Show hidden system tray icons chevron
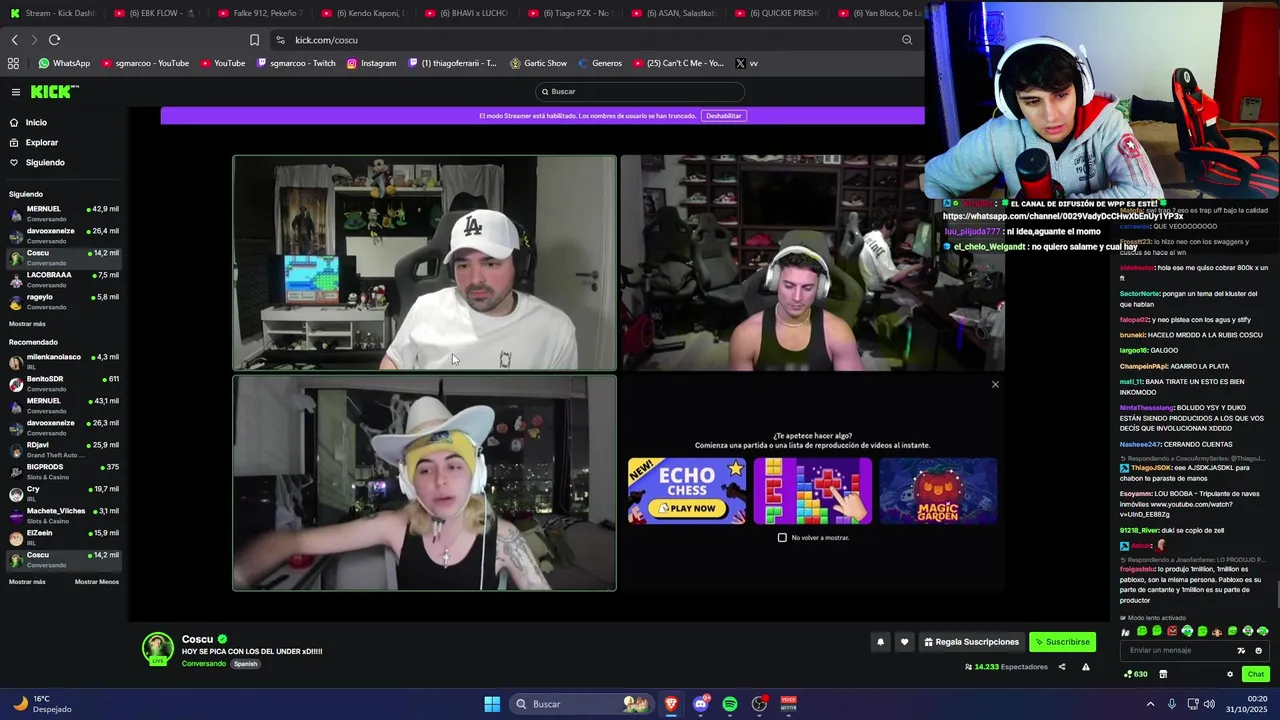The width and height of the screenshot is (1280, 720). click(x=1150, y=704)
